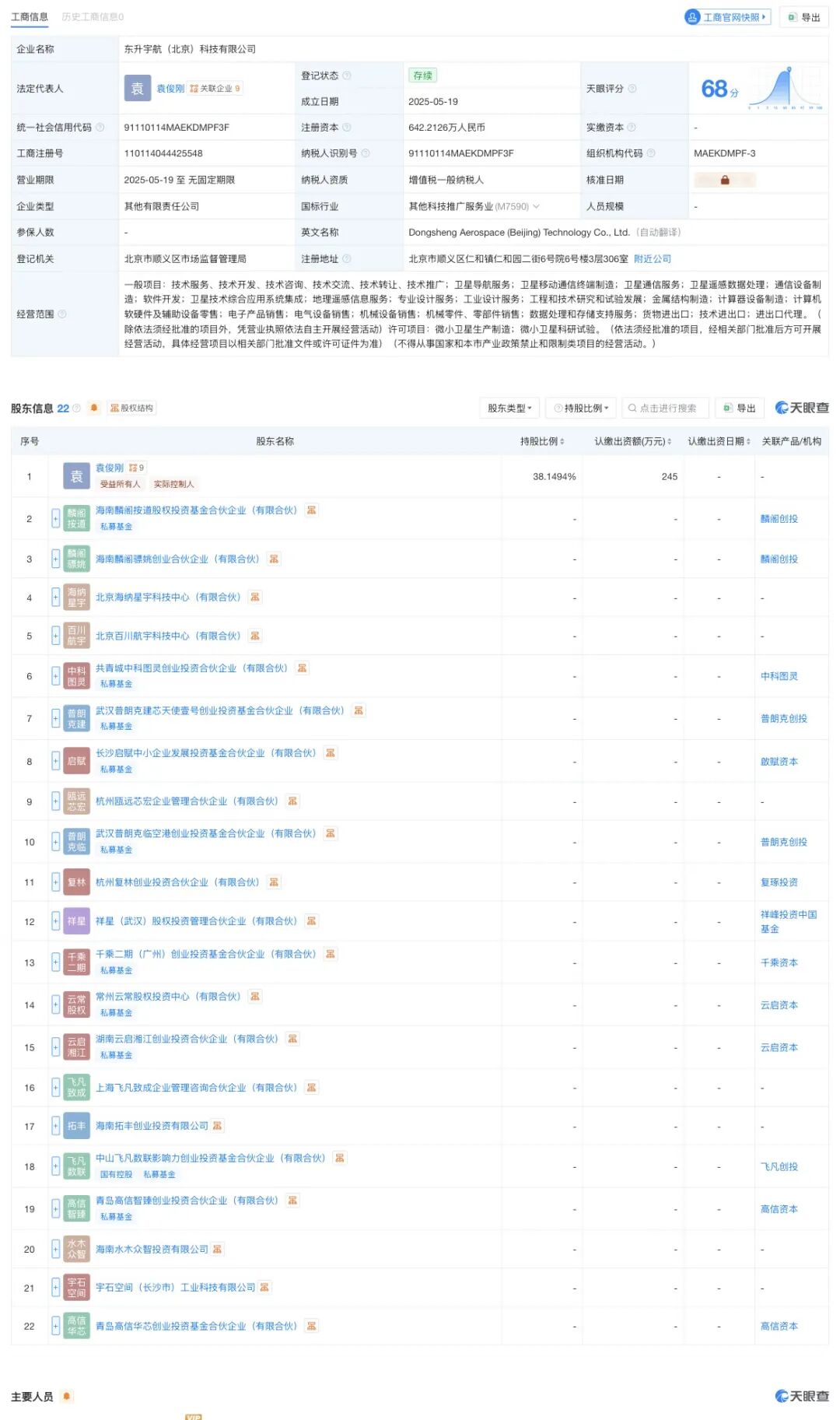Select the 工商信息 tab
The height and width of the screenshot is (1420, 840).
pyautogui.click(x=30, y=16)
